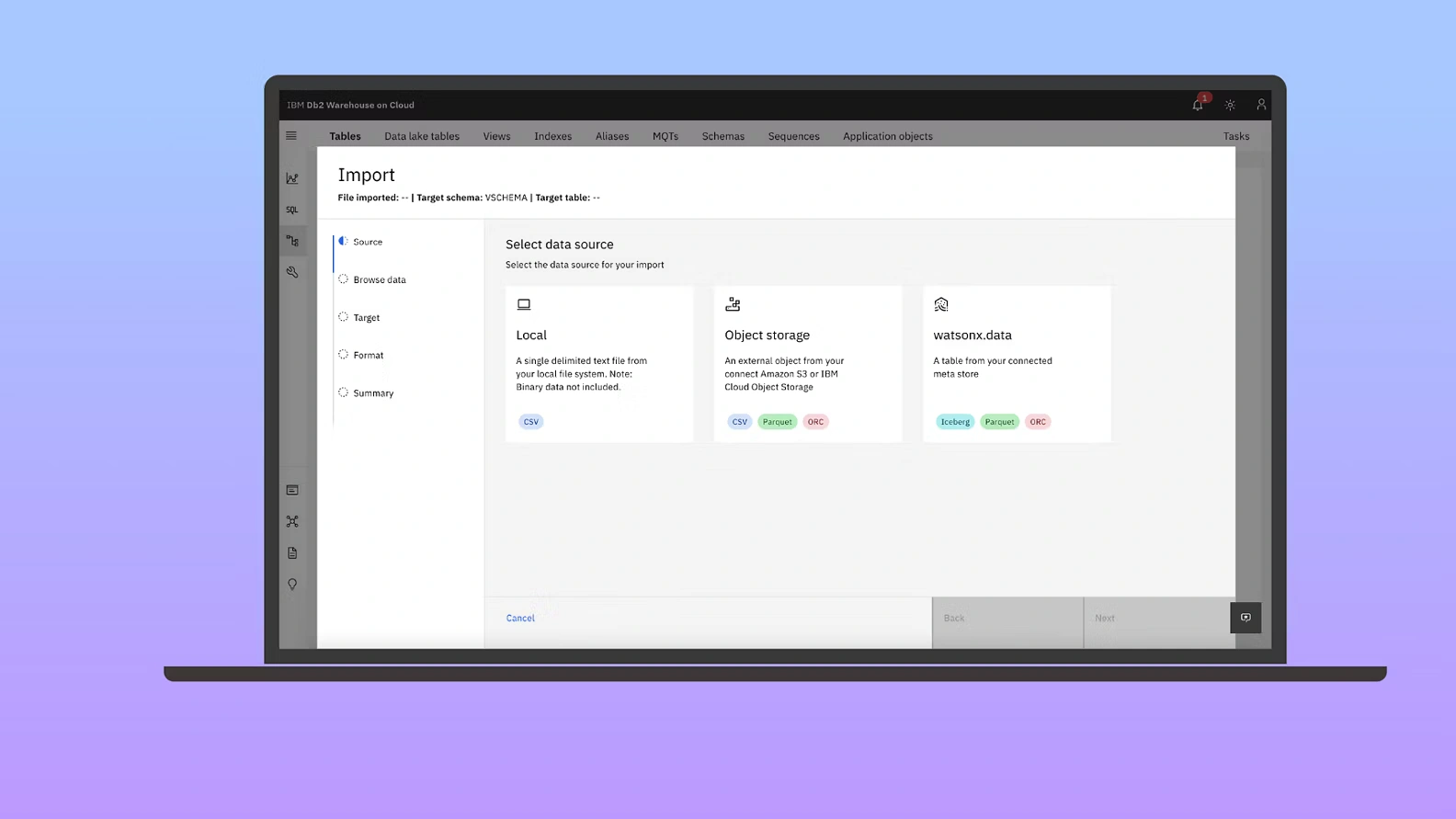Open the wrench administration icon
The width and height of the screenshot is (1456, 819).
292,272
